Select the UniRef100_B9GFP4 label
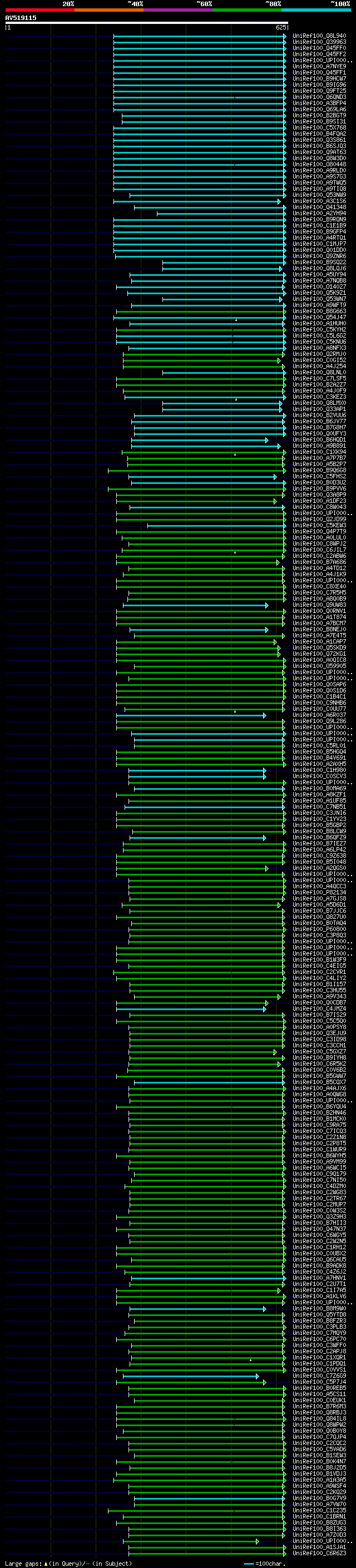 [319, 232]
